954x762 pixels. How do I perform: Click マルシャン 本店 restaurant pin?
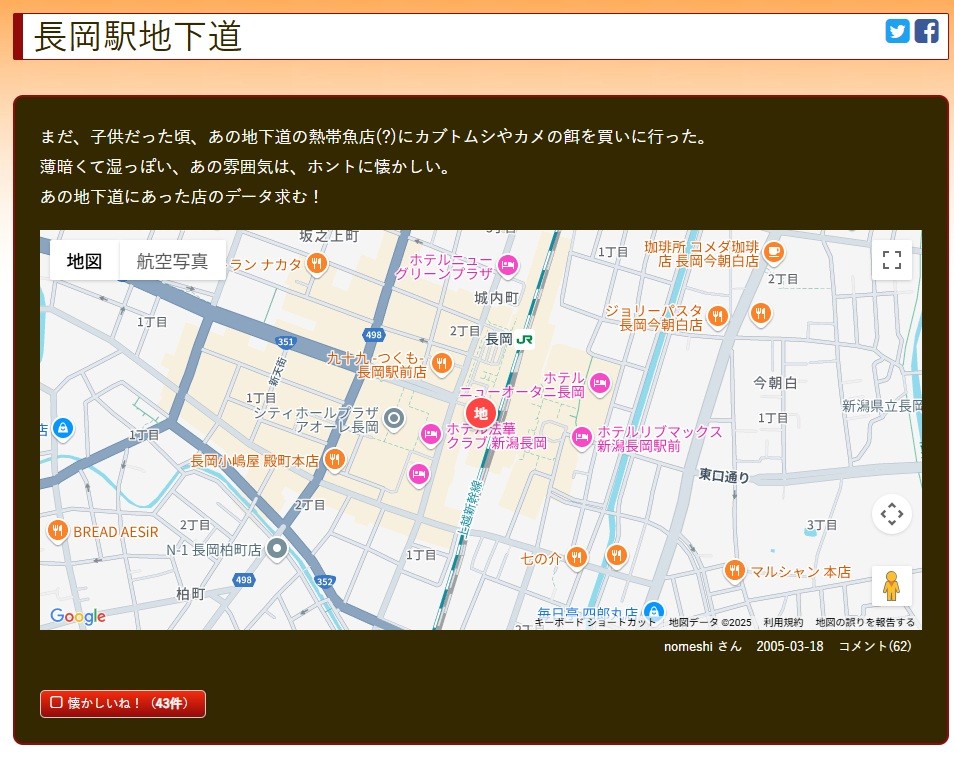734,570
